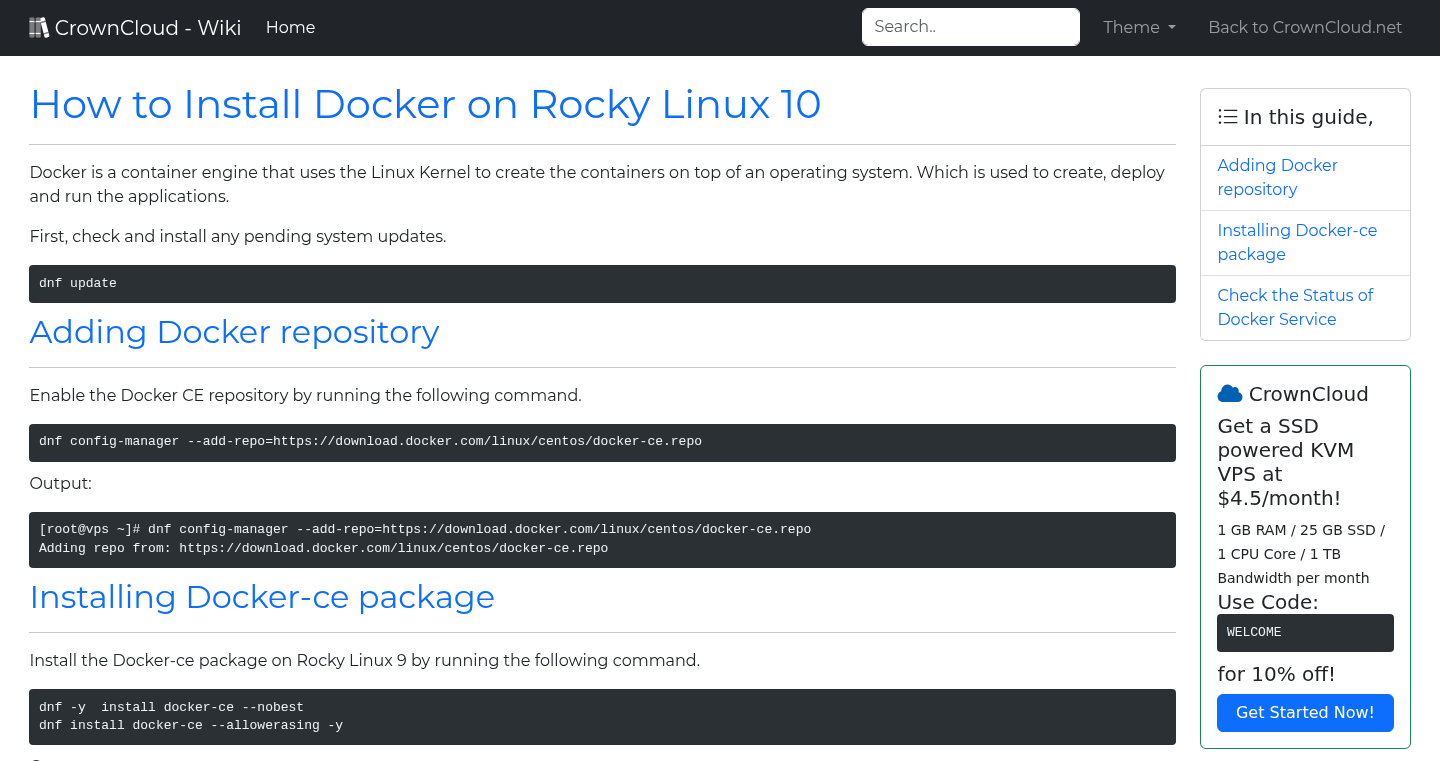Image resolution: width=1440 pixels, height=761 pixels.
Task: Open the "Adding Docker repository" sidebar link
Action: (x=1277, y=177)
